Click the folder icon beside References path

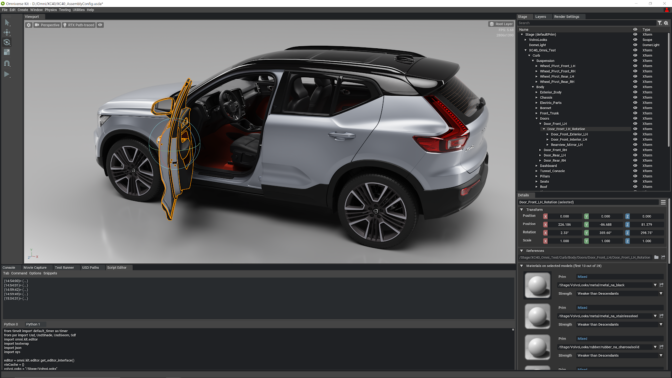click(656, 258)
